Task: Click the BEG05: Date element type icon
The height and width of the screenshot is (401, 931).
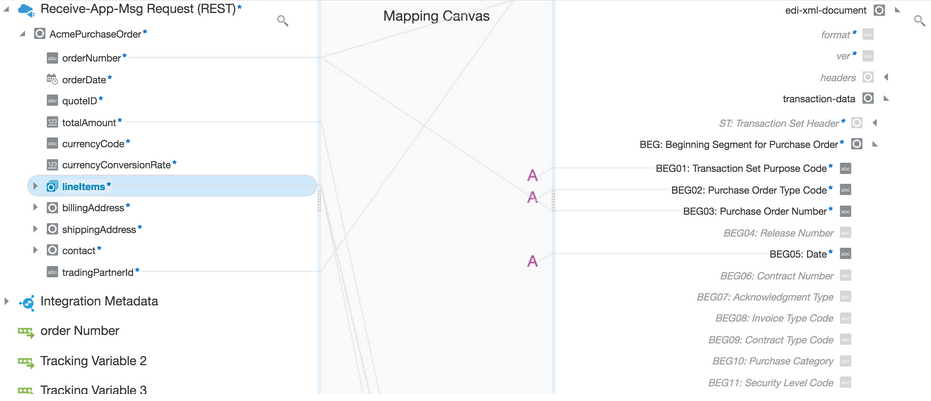Action: (845, 254)
